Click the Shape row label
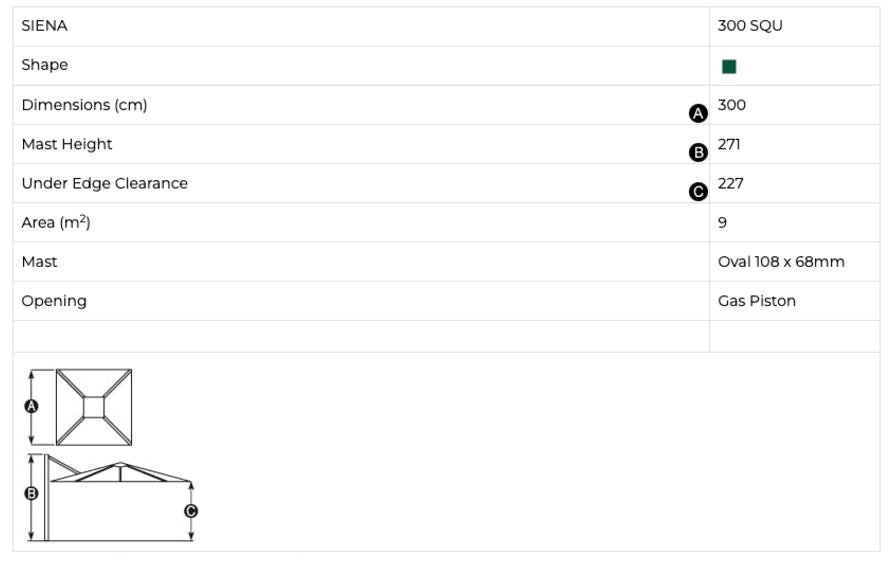894x580 pixels. tap(45, 65)
